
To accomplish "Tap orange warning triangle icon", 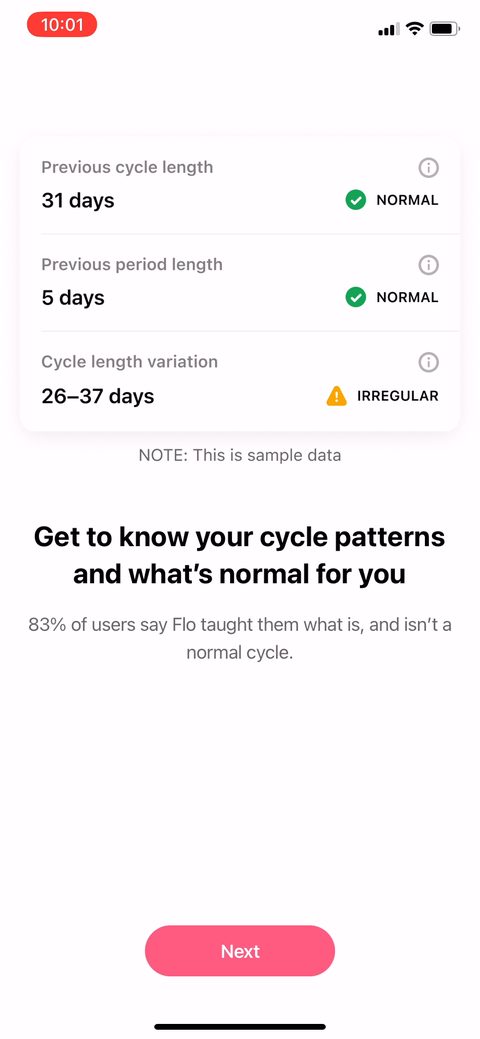I will point(337,396).
